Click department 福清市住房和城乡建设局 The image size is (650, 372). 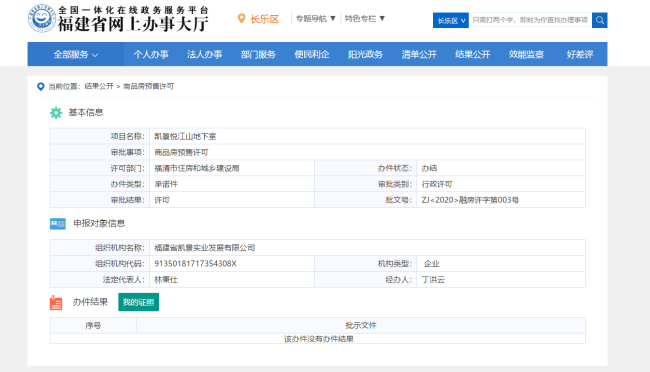coord(197,168)
